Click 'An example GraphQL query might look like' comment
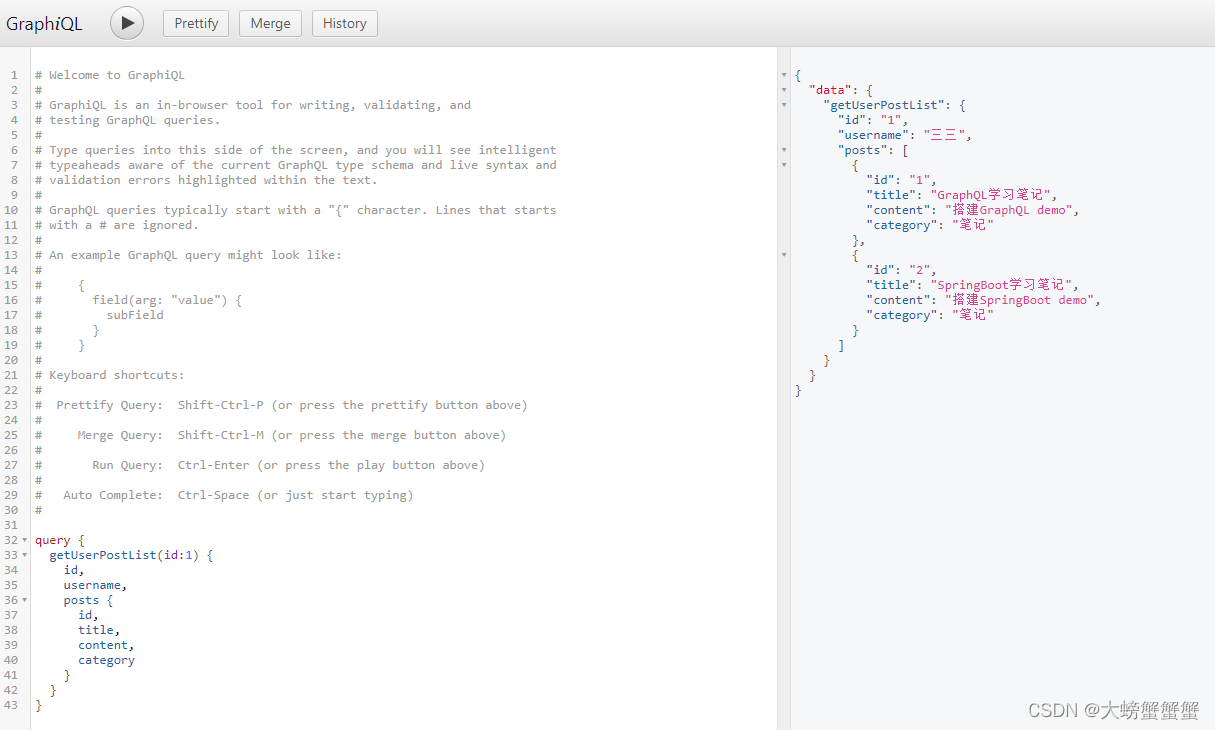This screenshot has height=730, width=1215. 188,255
